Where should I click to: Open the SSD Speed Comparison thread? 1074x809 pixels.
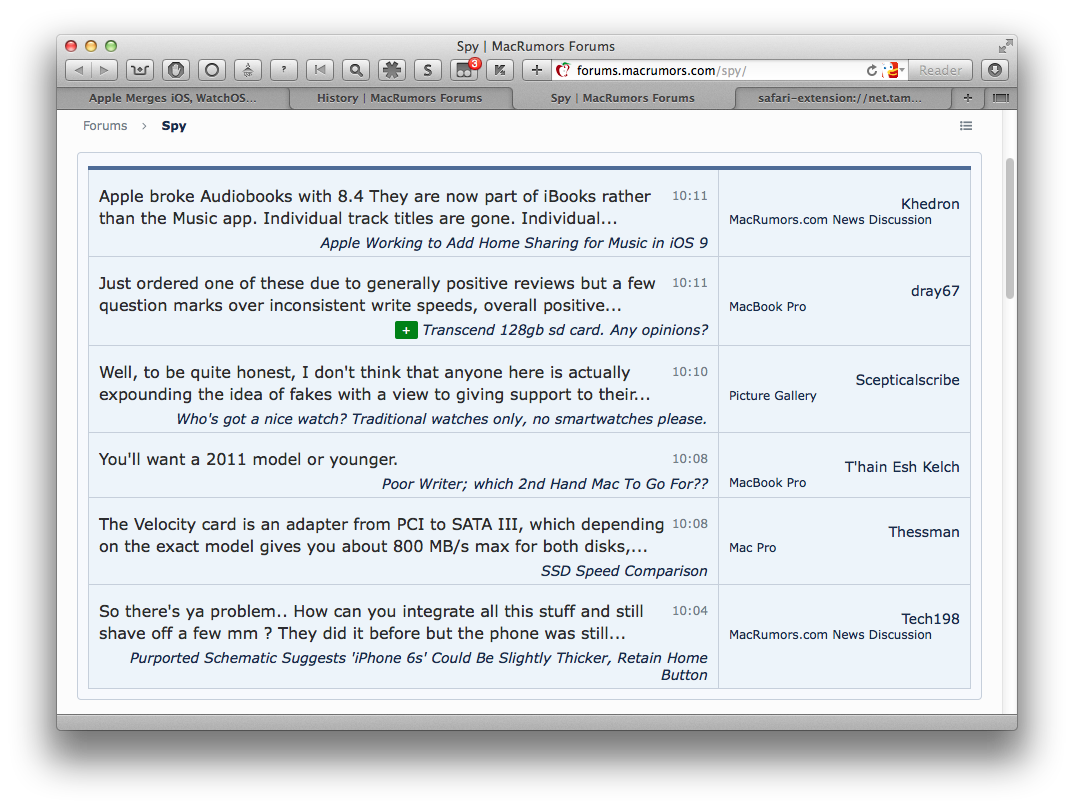(x=624, y=571)
